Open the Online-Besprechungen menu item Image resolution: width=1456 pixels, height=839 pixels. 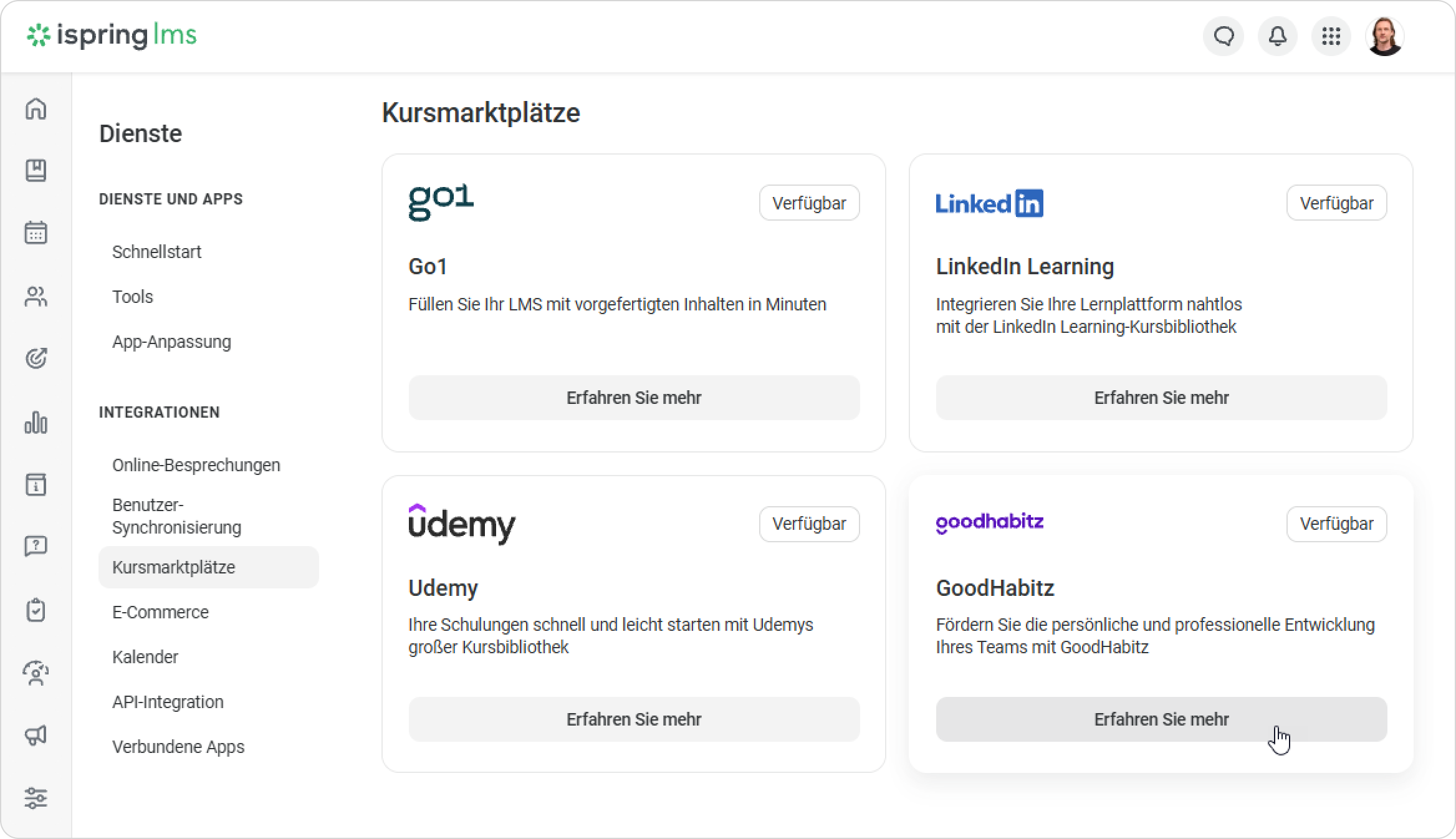196,465
